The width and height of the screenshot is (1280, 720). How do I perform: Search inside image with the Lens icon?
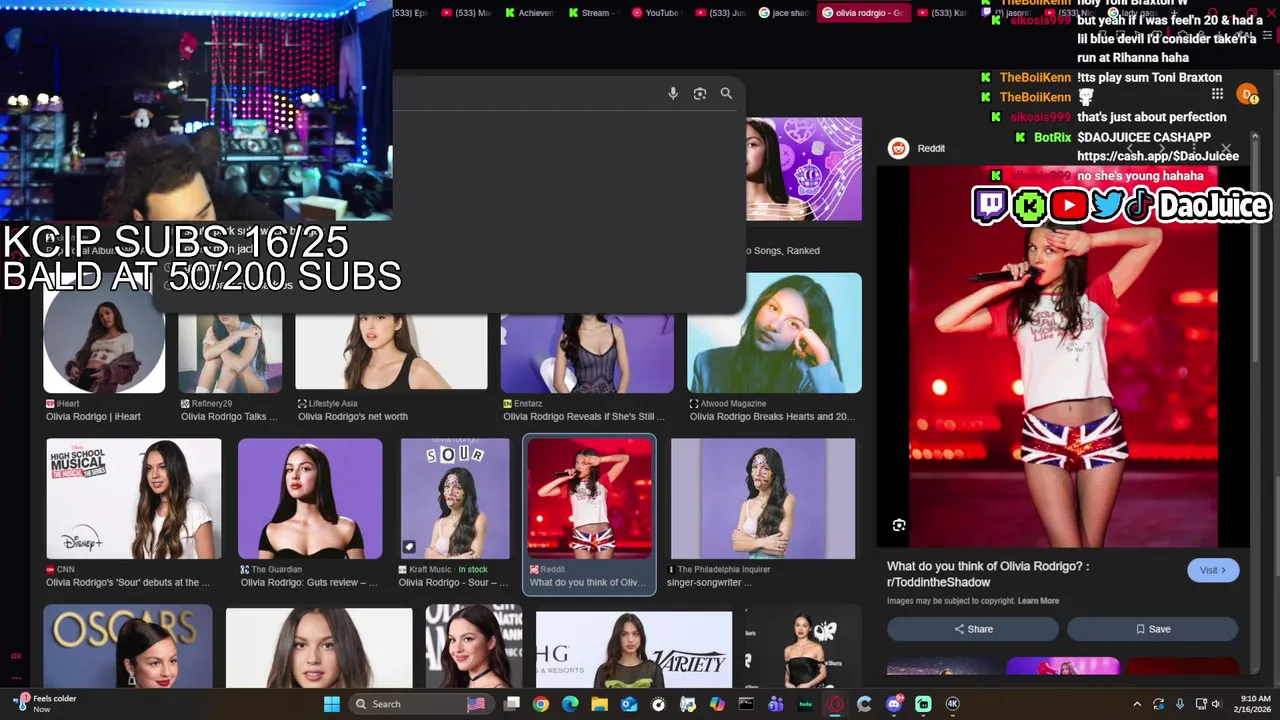tap(899, 525)
